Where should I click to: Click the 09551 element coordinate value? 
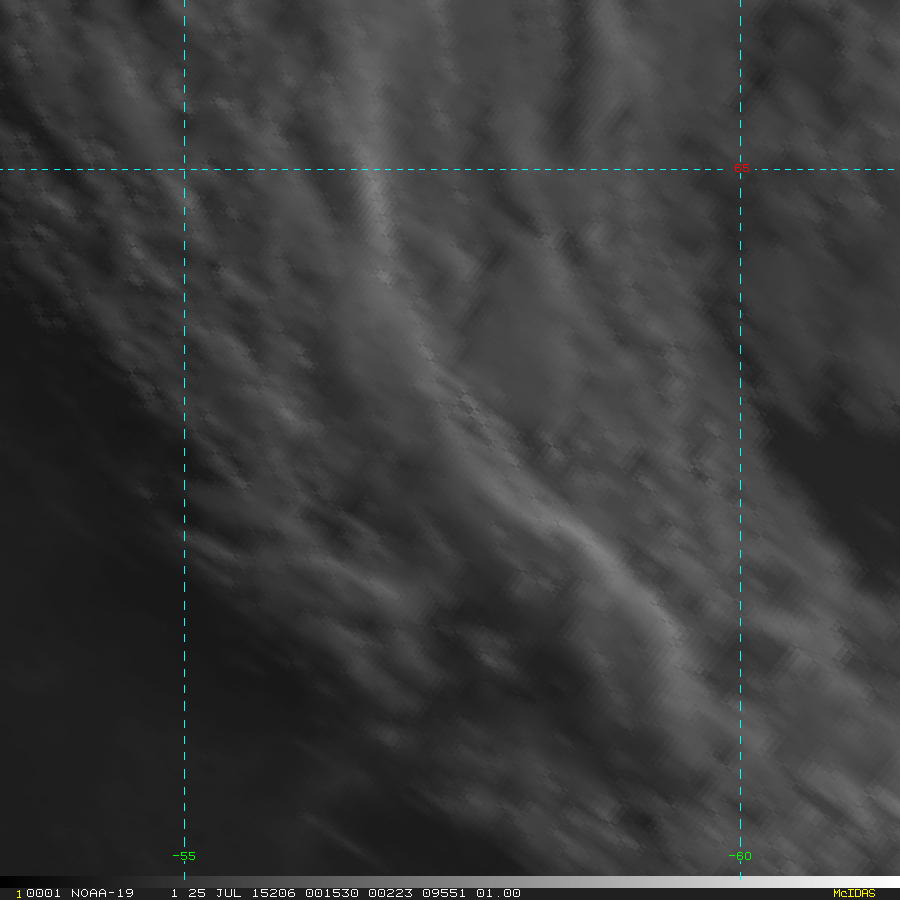pyautogui.click(x=444, y=893)
